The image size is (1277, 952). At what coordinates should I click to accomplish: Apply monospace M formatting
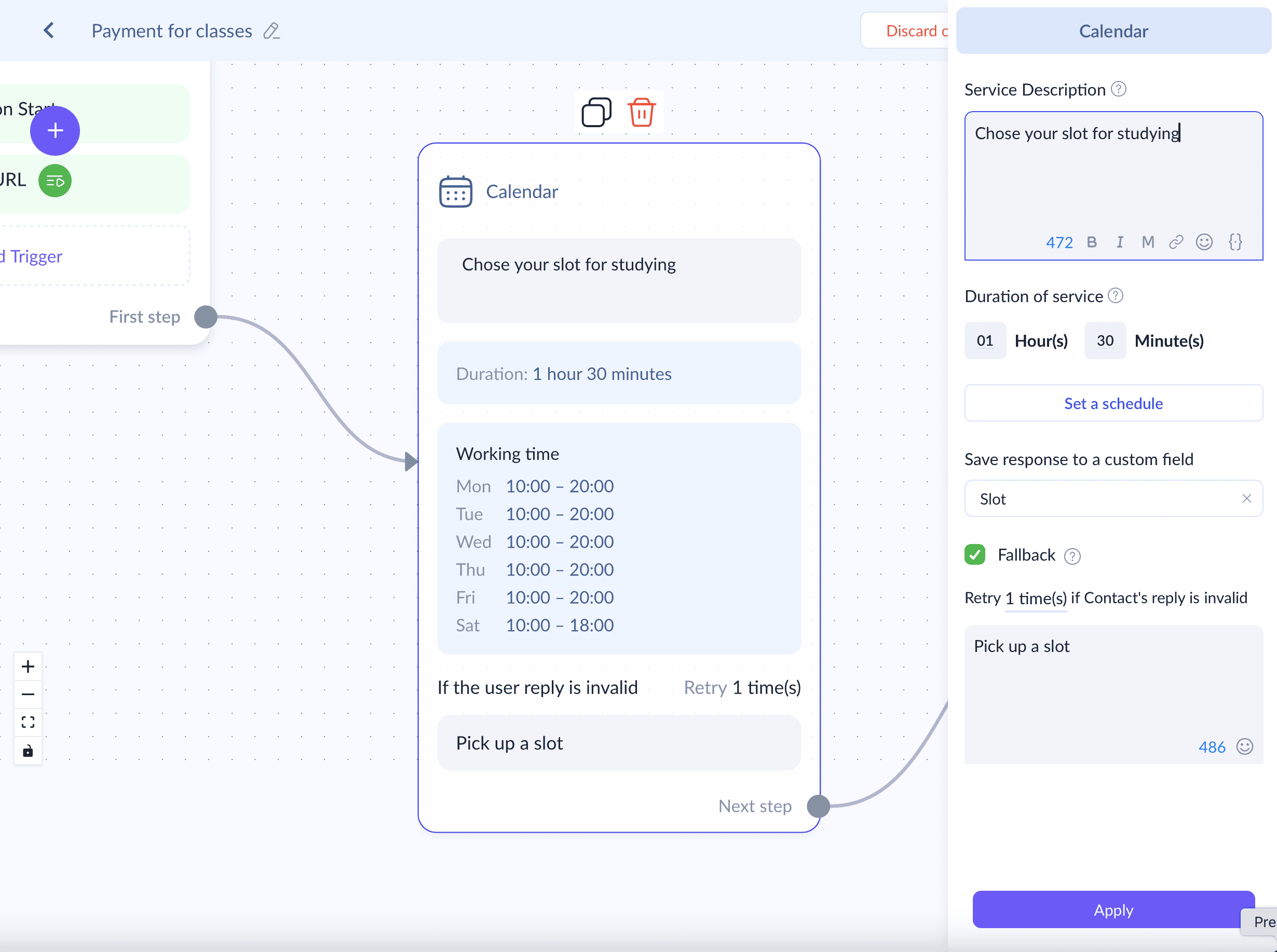(1147, 242)
